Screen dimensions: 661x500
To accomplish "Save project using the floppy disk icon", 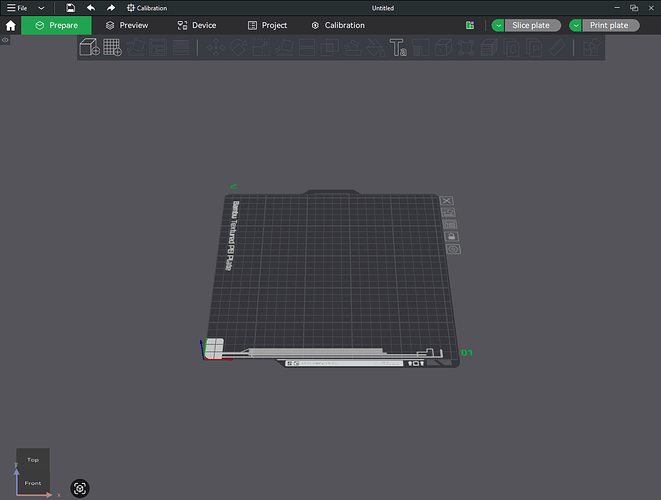I will (70, 8).
